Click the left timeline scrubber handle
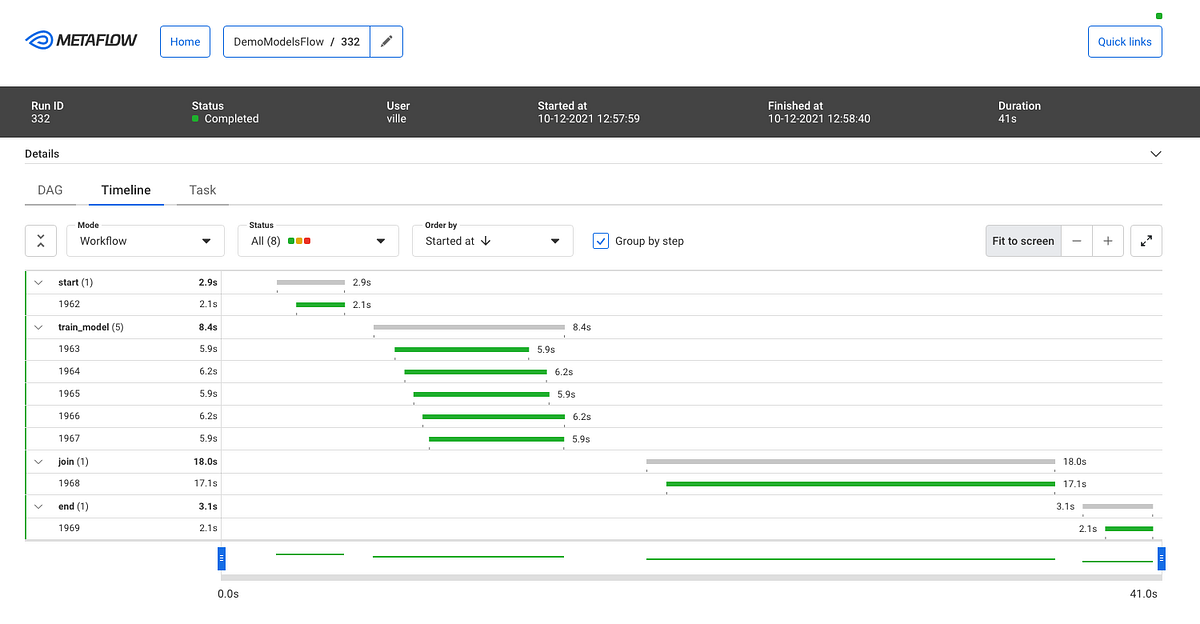Viewport: 1200px width, 624px height. pyautogui.click(x=221, y=558)
